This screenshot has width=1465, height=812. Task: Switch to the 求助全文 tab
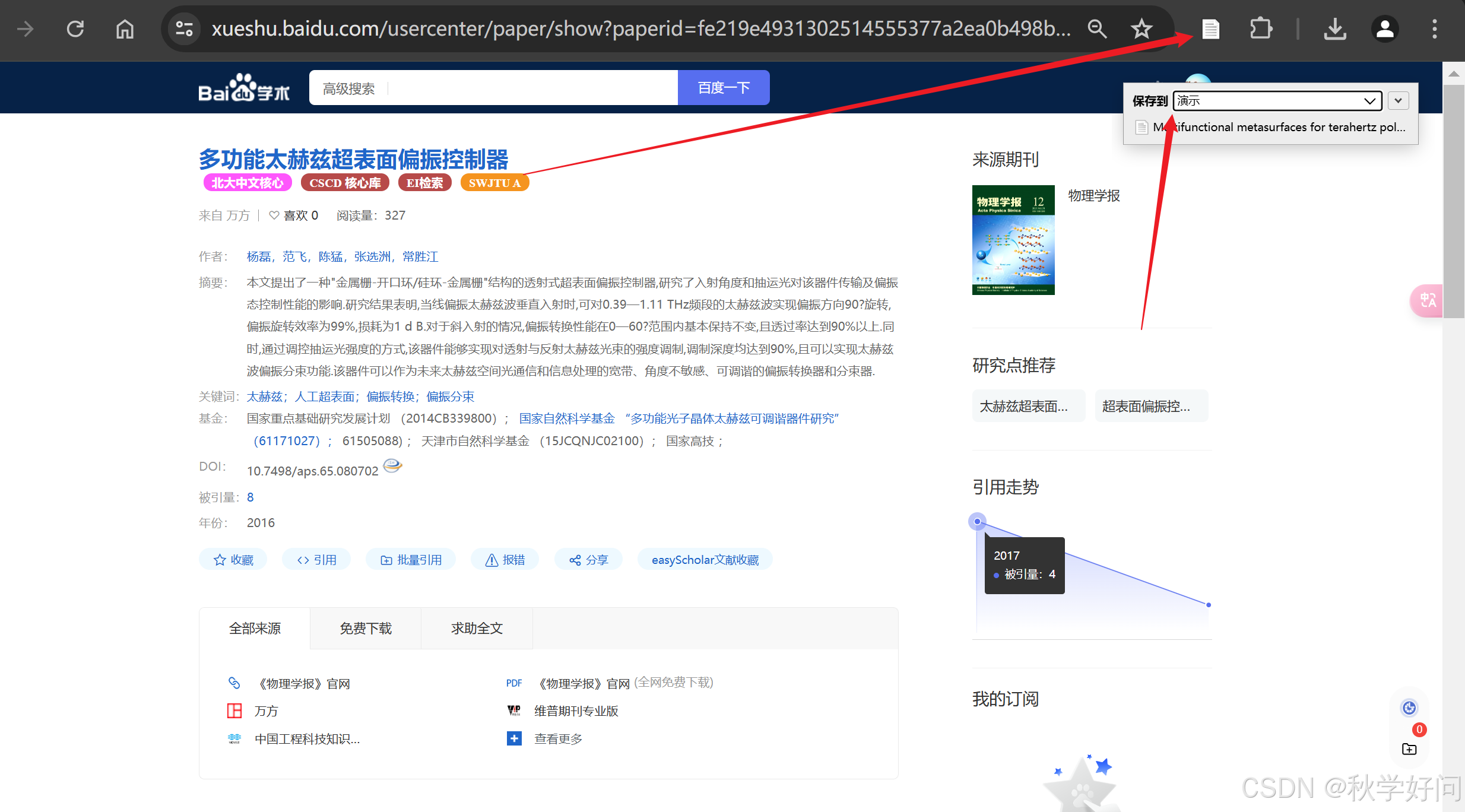(477, 629)
